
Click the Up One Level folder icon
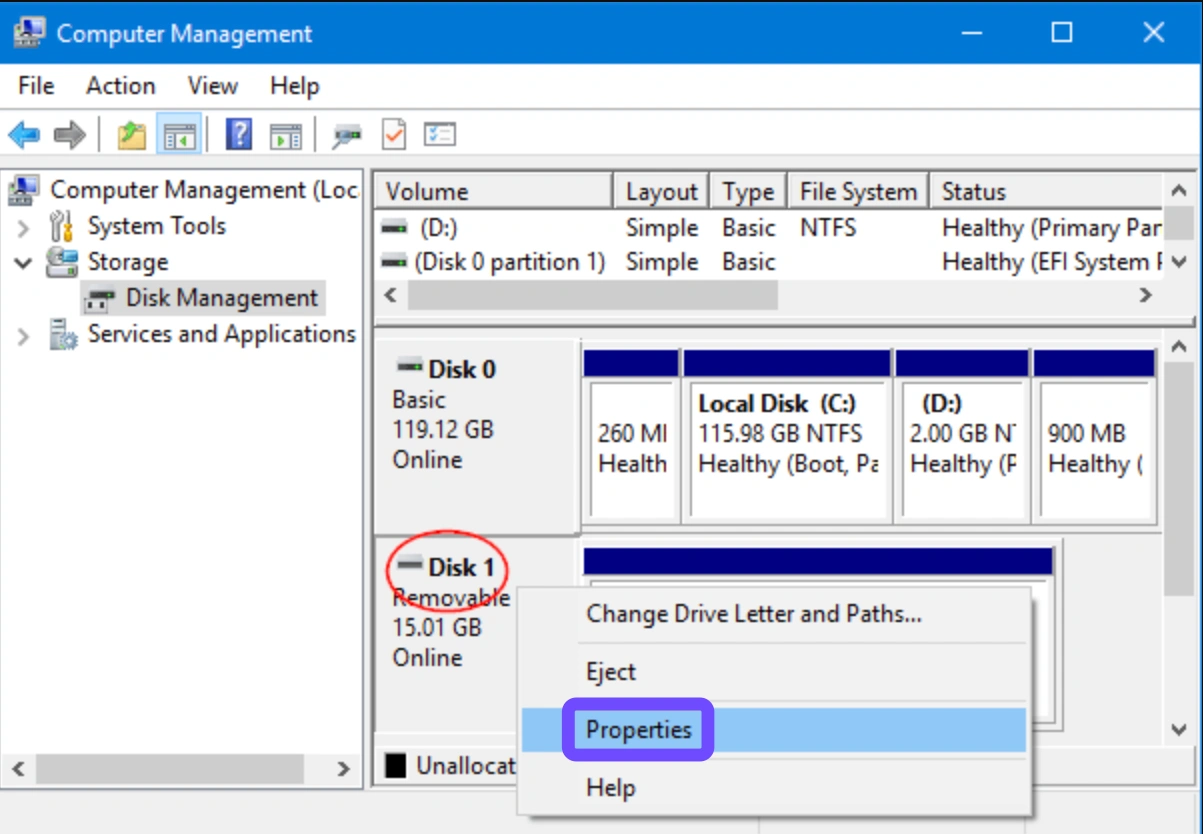pos(131,135)
